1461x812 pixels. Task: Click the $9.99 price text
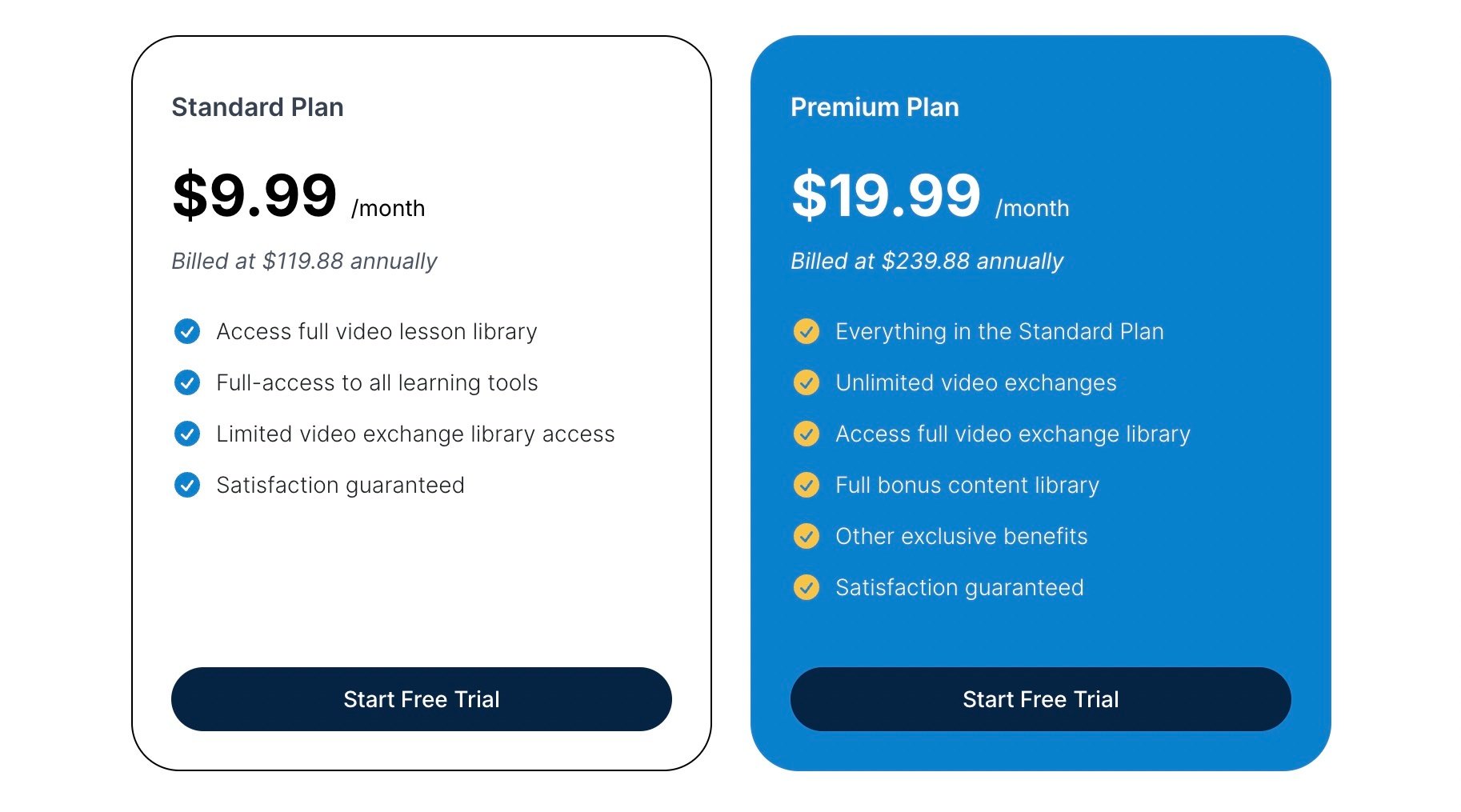click(x=254, y=194)
